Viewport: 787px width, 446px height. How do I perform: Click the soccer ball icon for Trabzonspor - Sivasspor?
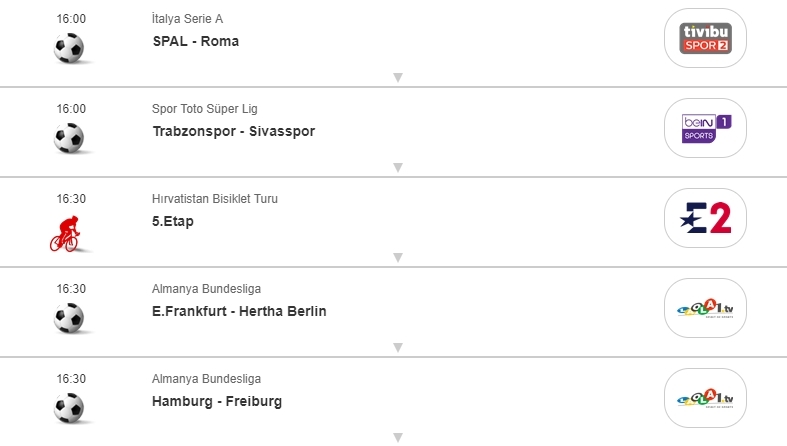click(x=69, y=138)
